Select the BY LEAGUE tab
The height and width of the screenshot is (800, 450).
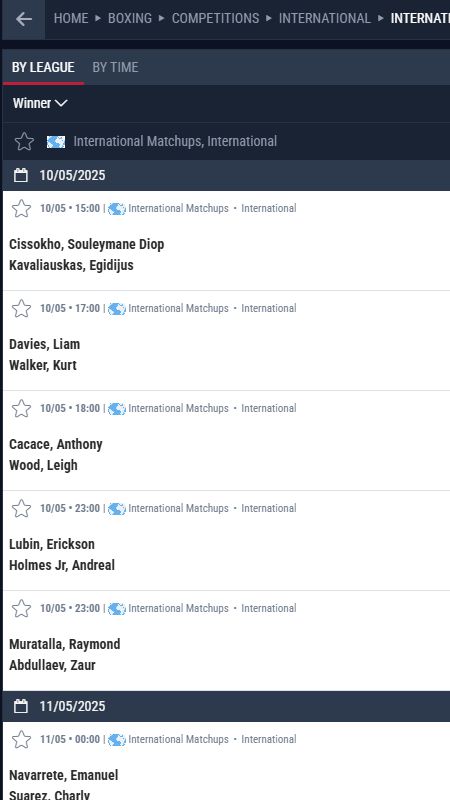[x=43, y=67]
